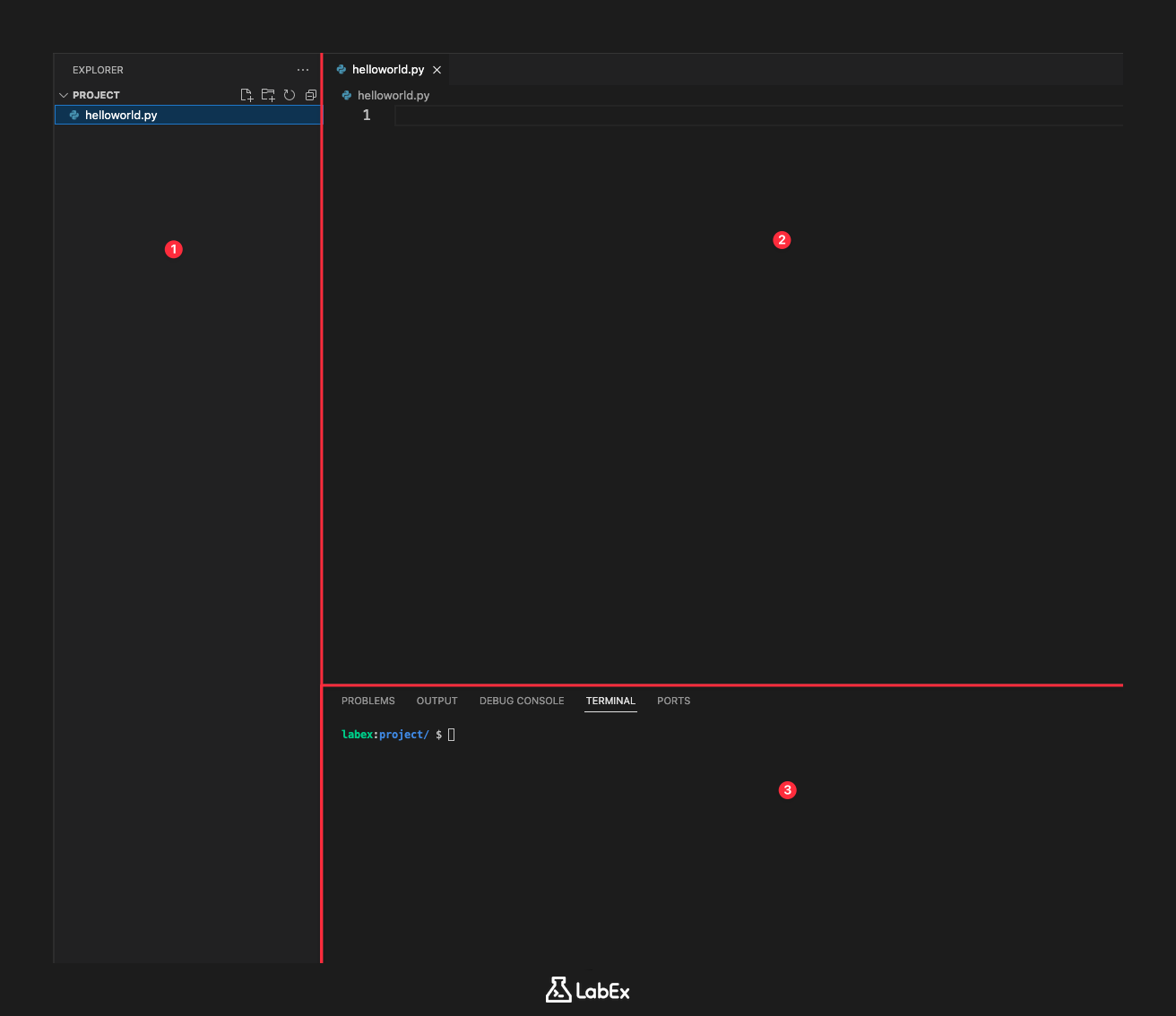Refresh the Explorer view
The width and height of the screenshot is (1176, 1016).
tap(290, 94)
